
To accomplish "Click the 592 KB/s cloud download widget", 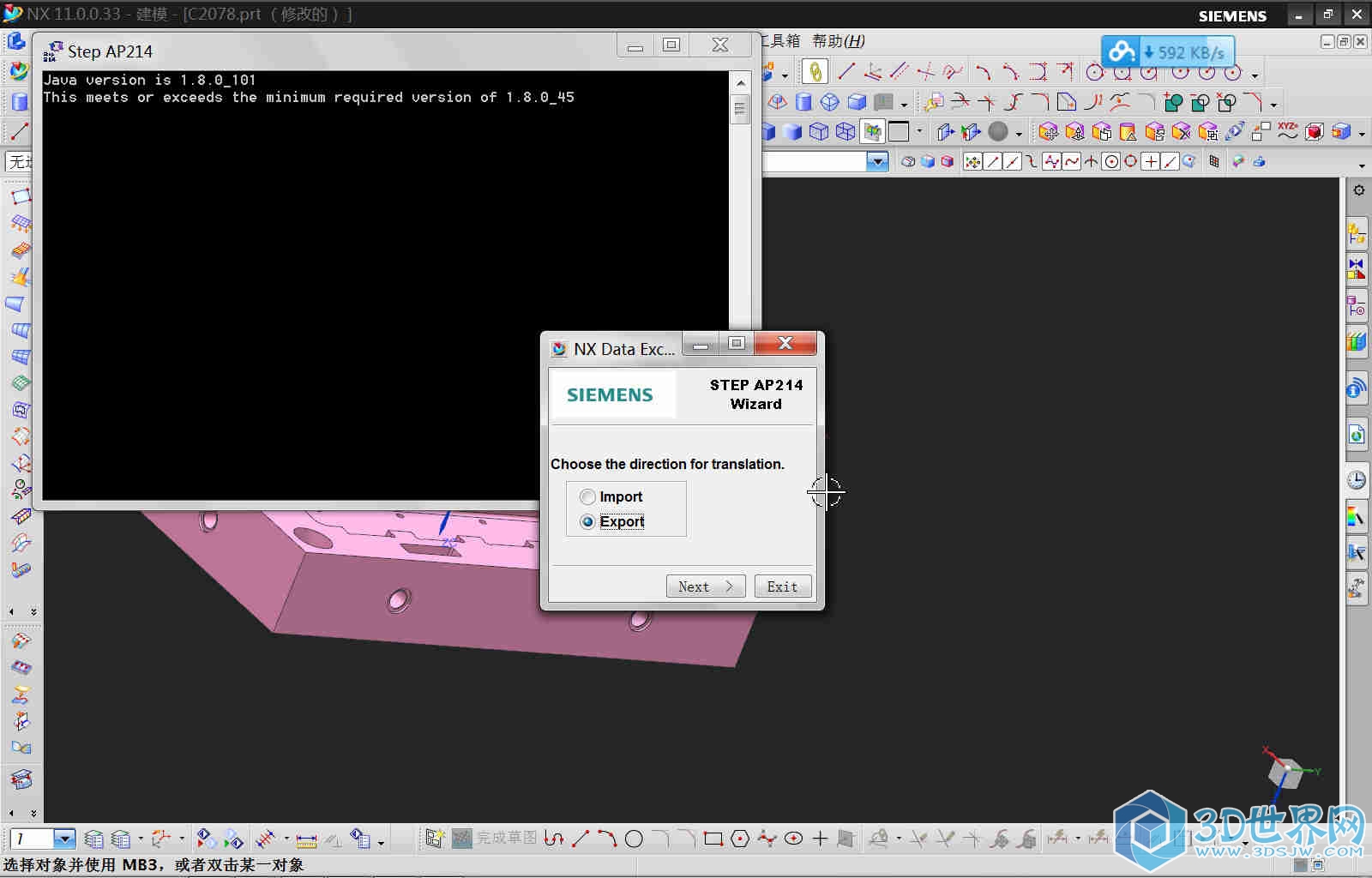I will [1167, 52].
